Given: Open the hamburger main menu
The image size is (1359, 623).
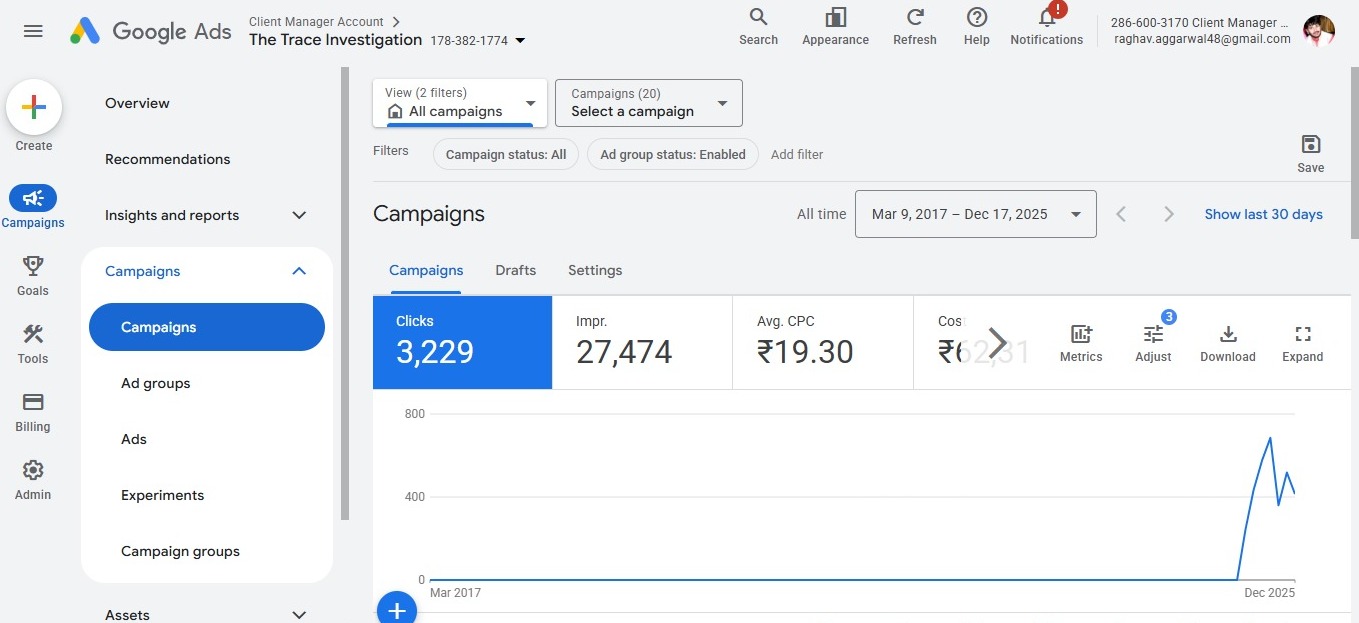Looking at the screenshot, I should click(33, 31).
